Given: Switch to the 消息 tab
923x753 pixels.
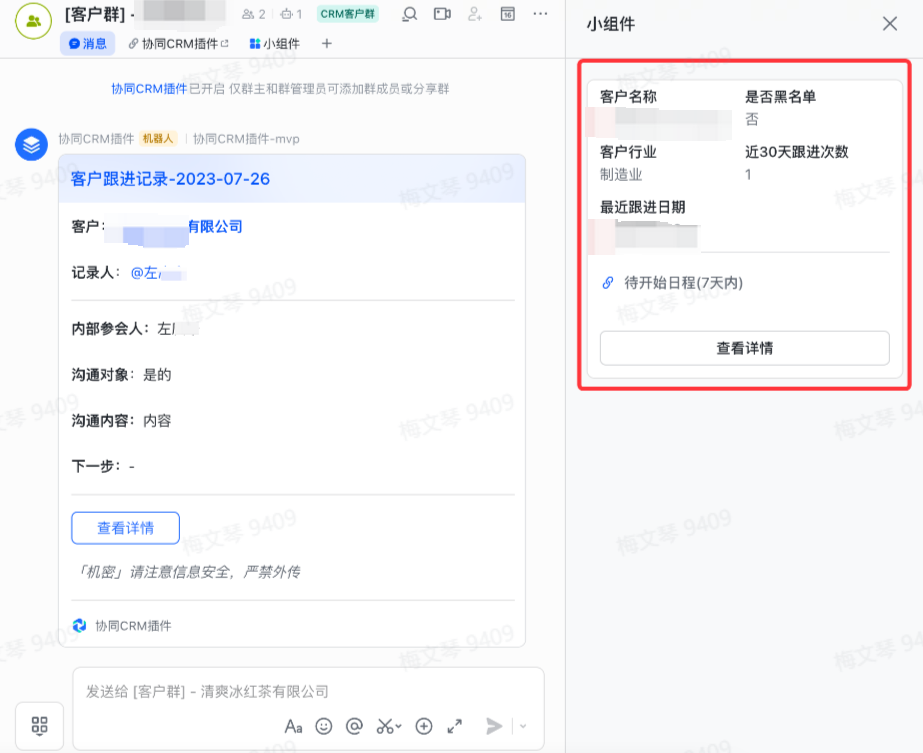Looking at the screenshot, I should (88, 44).
